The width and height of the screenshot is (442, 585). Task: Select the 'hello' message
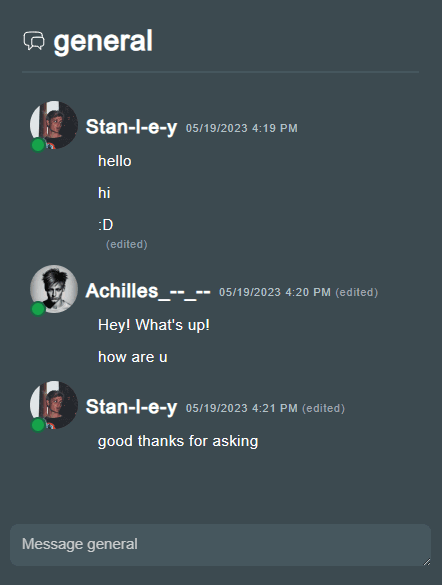[x=115, y=161]
